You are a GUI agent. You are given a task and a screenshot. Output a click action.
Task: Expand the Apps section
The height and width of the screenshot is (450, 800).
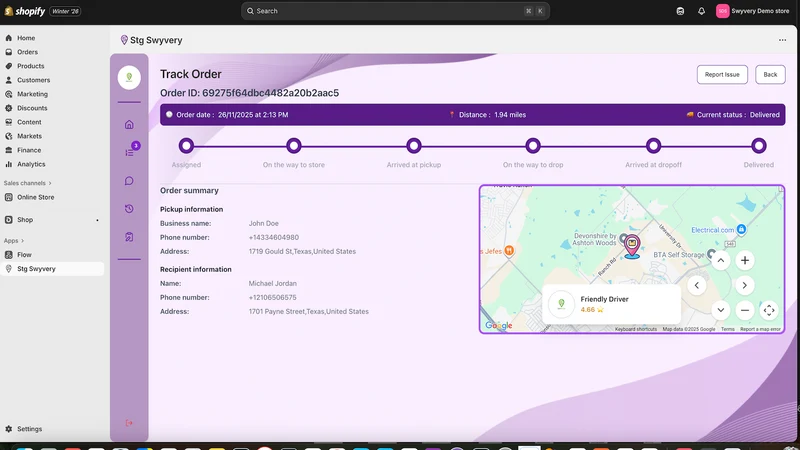(x=14, y=241)
